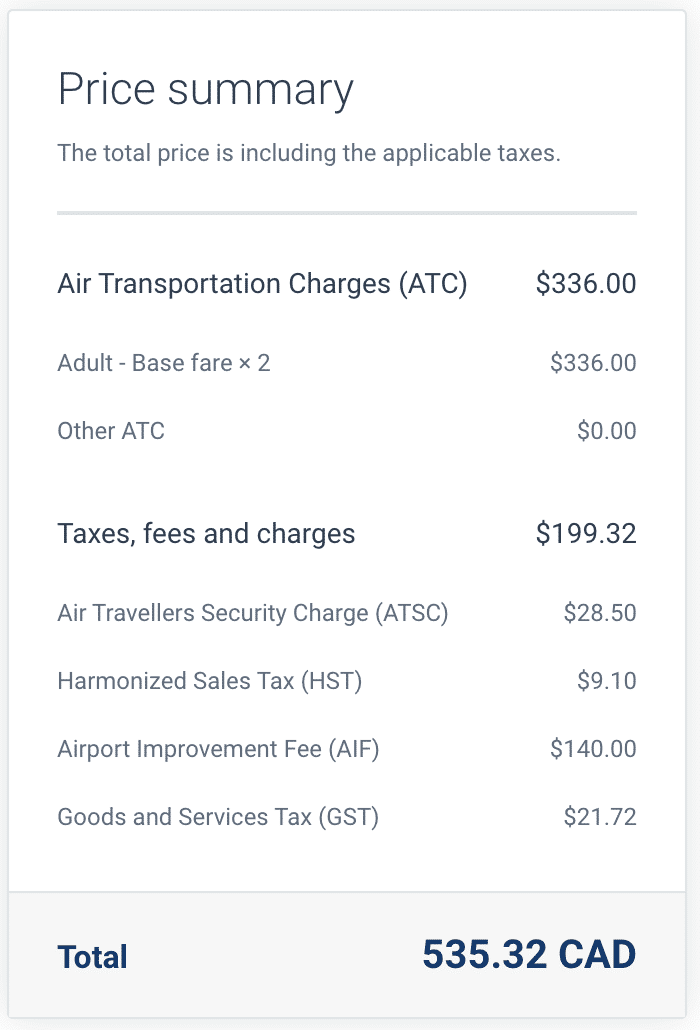The image size is (700, 1030).
Task: Click the Adult base fare $336.00 price
Action: point(593,362)
